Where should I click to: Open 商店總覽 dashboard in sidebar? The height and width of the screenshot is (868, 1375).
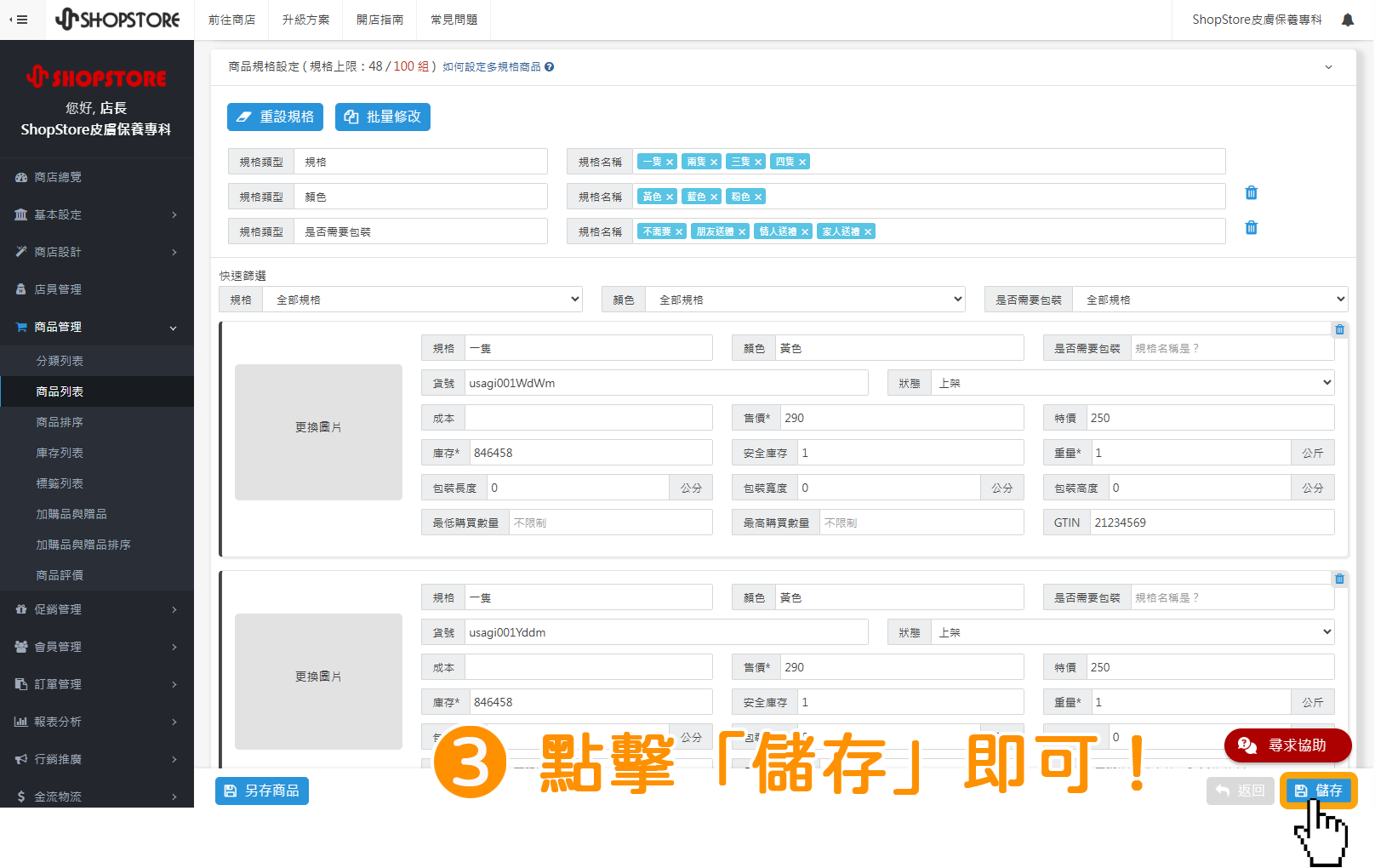tap(97, 177)
